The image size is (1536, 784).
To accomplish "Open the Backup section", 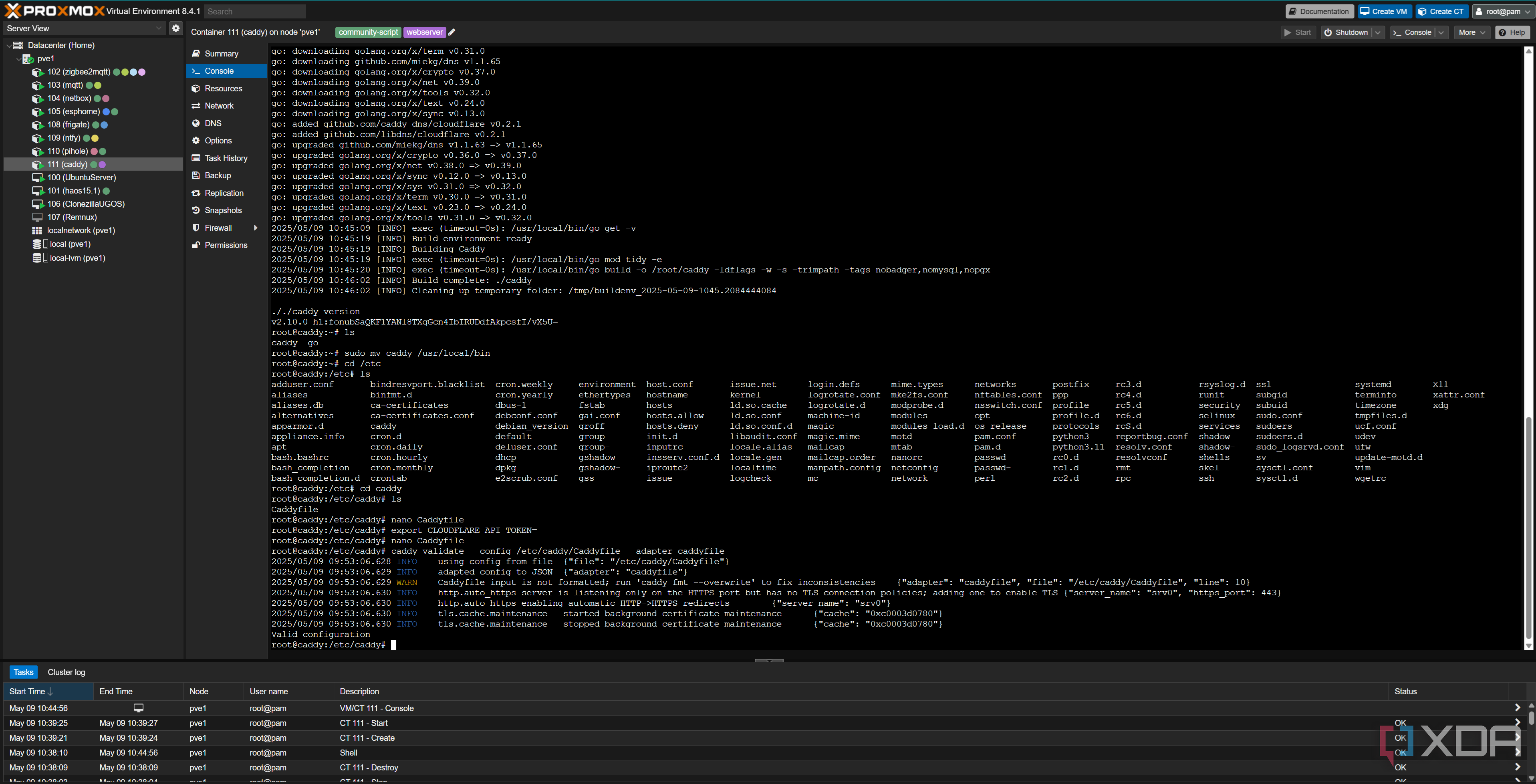I will coord(218,175).
